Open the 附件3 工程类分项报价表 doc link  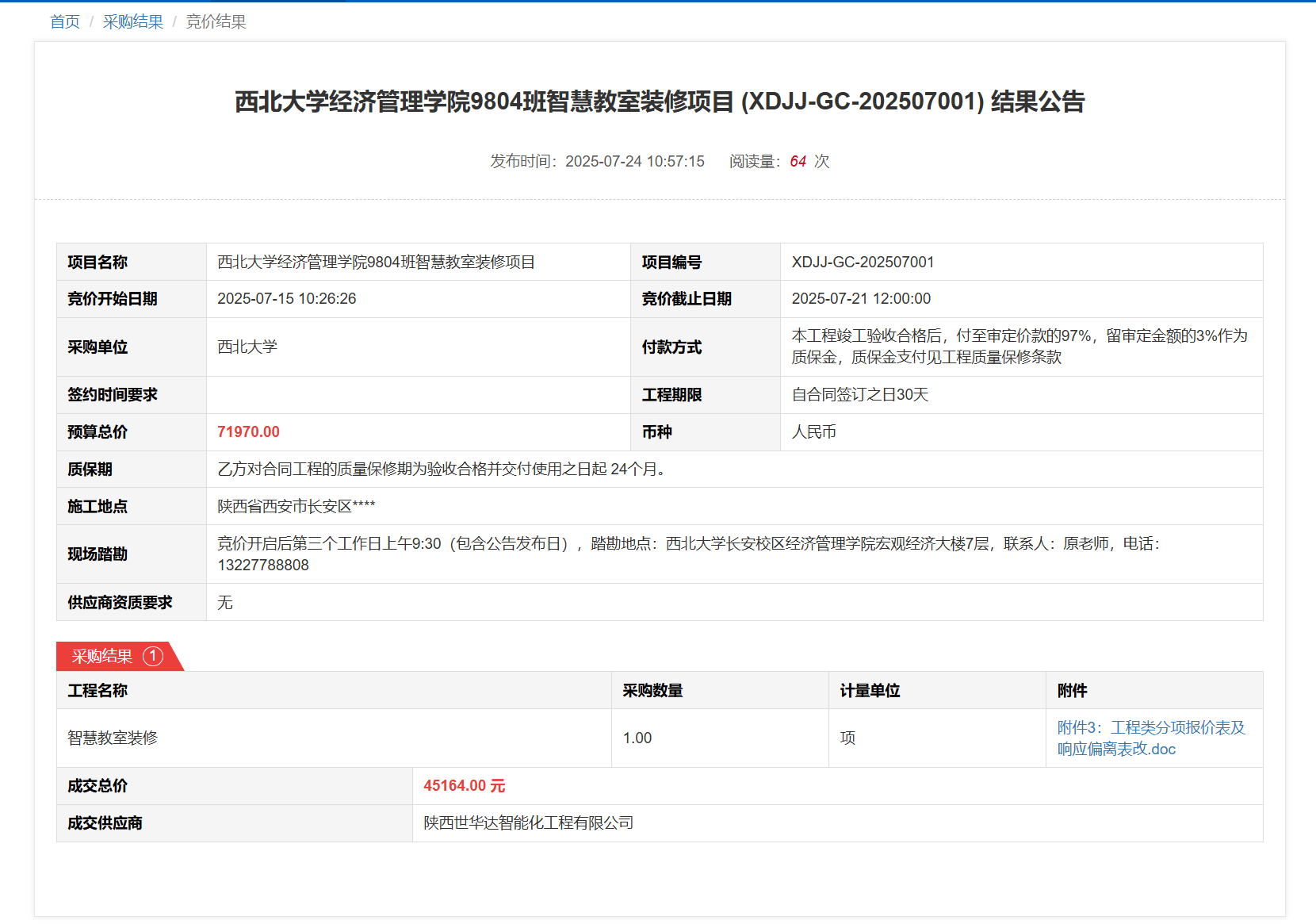point(1150,738)
